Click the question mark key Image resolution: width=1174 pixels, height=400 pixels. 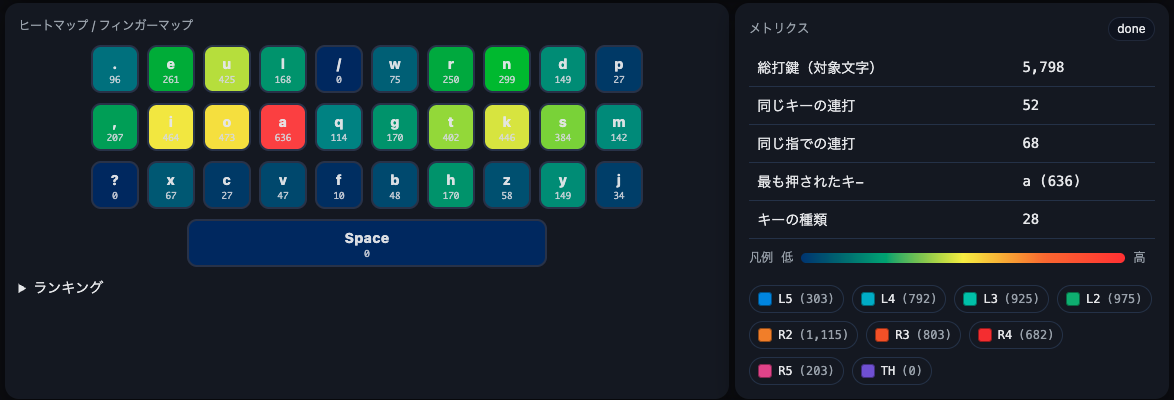(x=115, y=185)
